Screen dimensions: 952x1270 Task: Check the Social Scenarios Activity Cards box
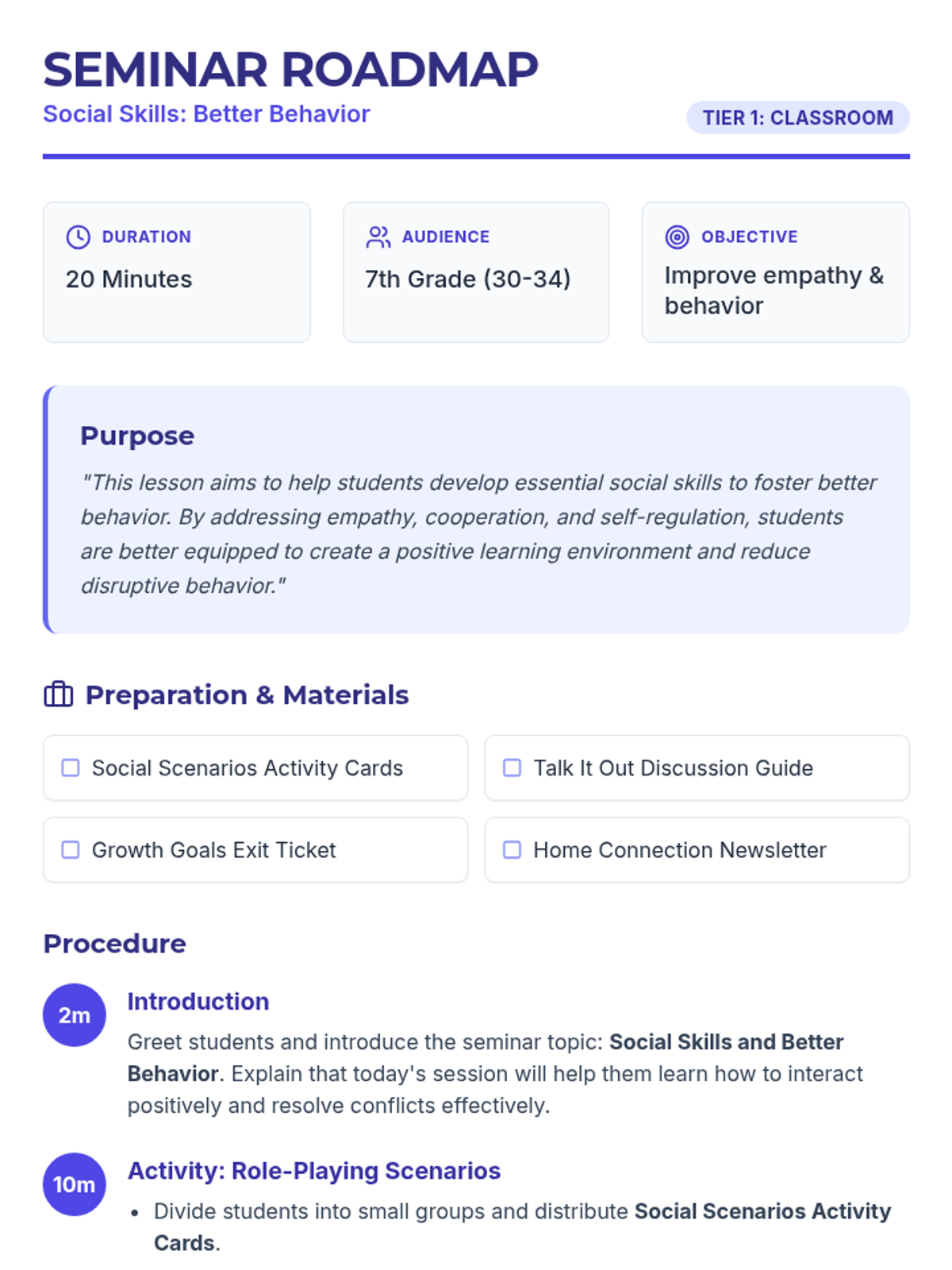pyautogui.click(x=71, y=768)
